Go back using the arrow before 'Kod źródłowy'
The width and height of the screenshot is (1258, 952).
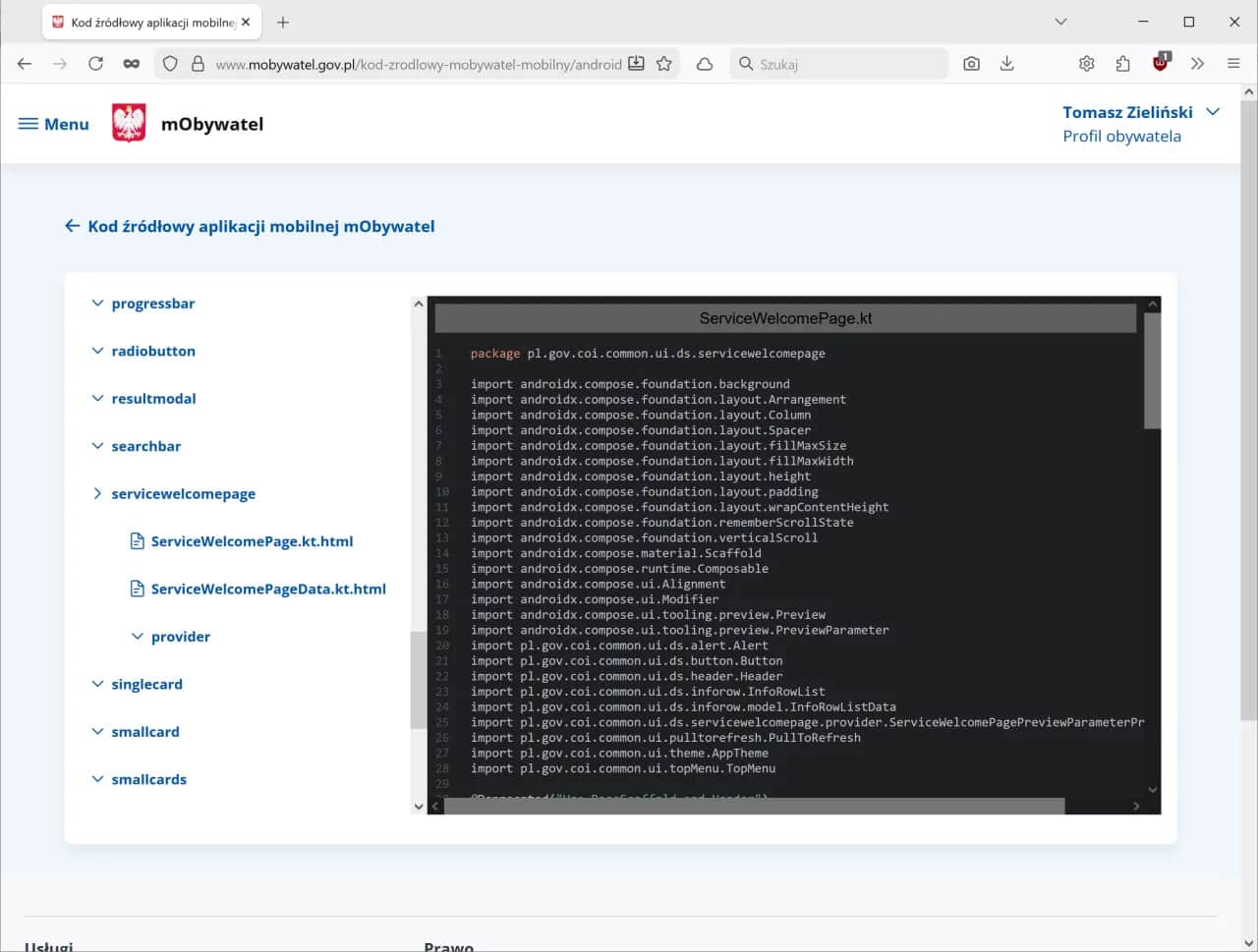(72, 226)
